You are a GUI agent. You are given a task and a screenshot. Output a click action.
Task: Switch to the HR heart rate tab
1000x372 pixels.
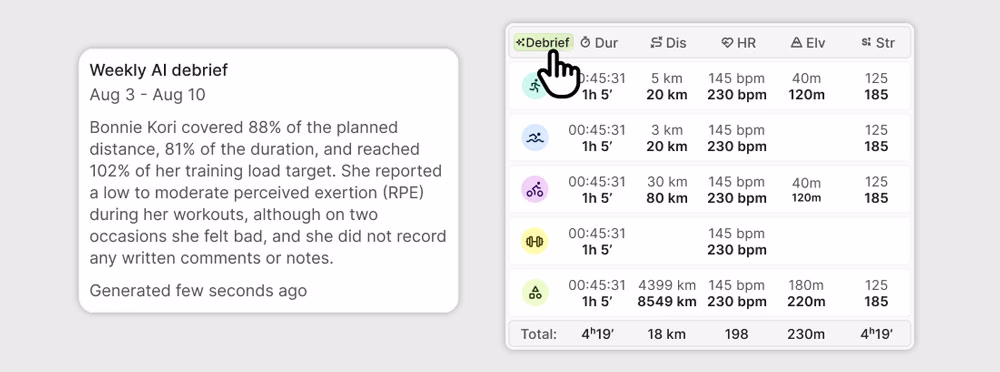[x=738, y=43]
